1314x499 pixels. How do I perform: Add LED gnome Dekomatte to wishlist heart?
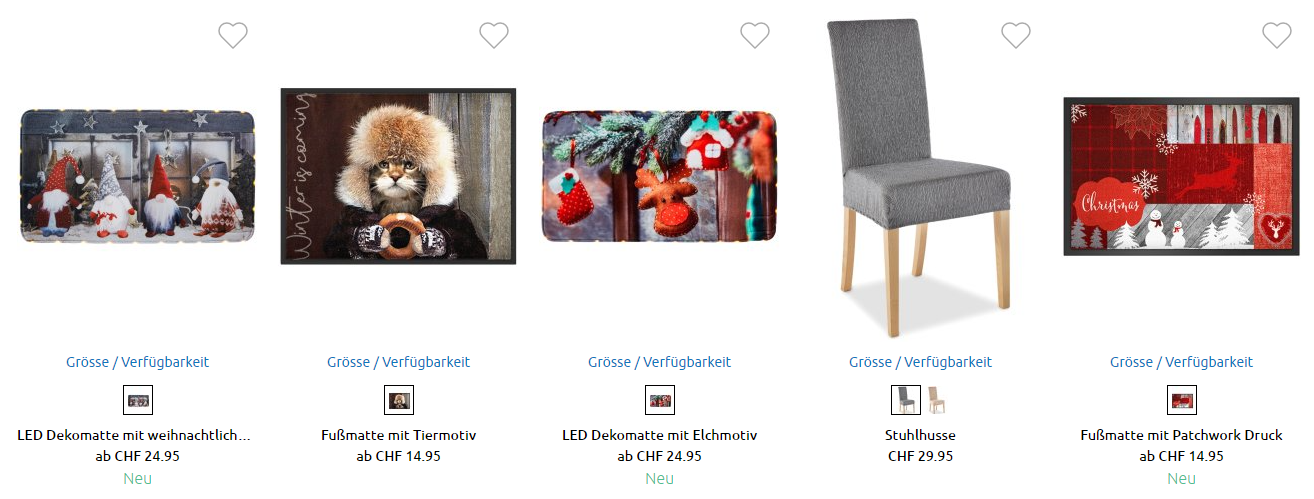point(233,35)
